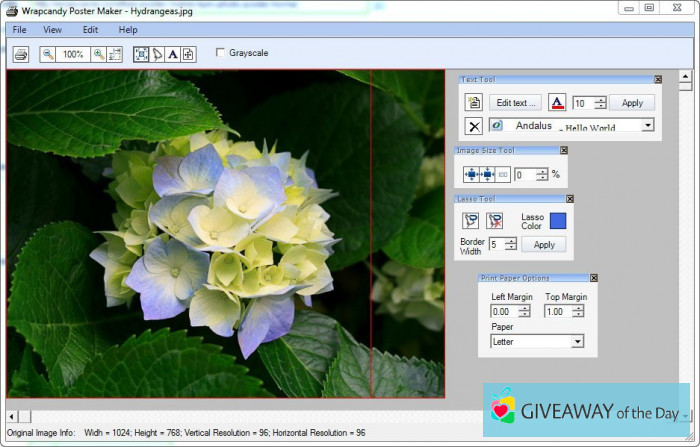Click the print icon in the toolbar

tap(21, 54)
